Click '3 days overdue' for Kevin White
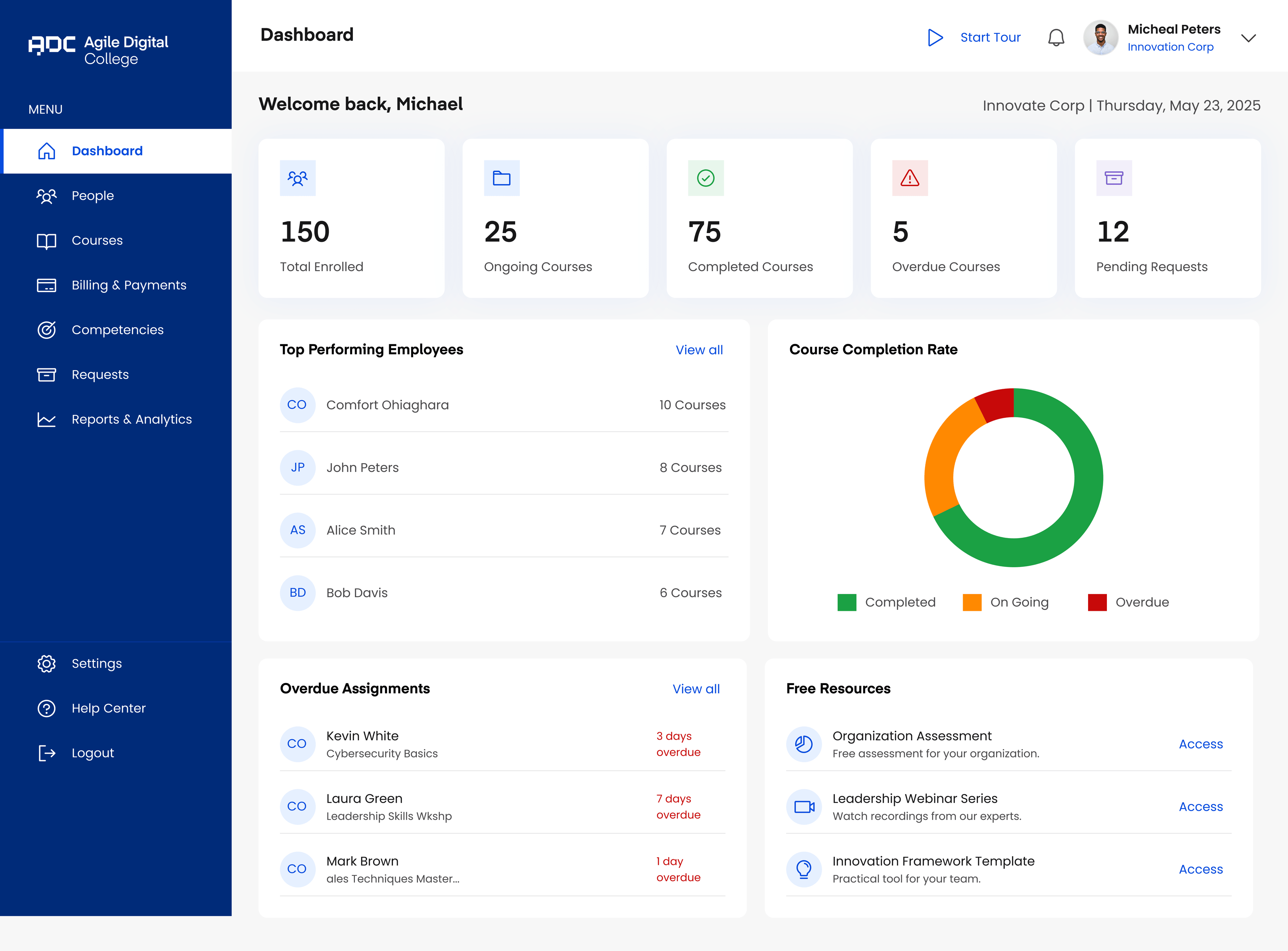The height and width of the screenshot is (951, 1288). (679, 744)
